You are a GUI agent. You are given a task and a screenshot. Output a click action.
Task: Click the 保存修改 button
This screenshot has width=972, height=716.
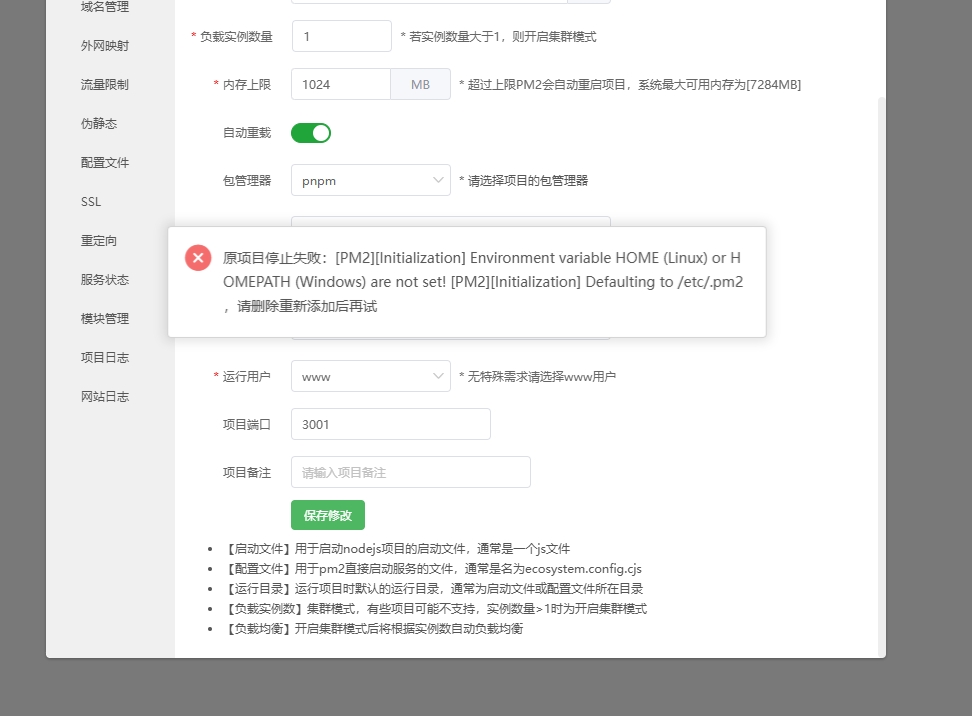tap(328, 515)
